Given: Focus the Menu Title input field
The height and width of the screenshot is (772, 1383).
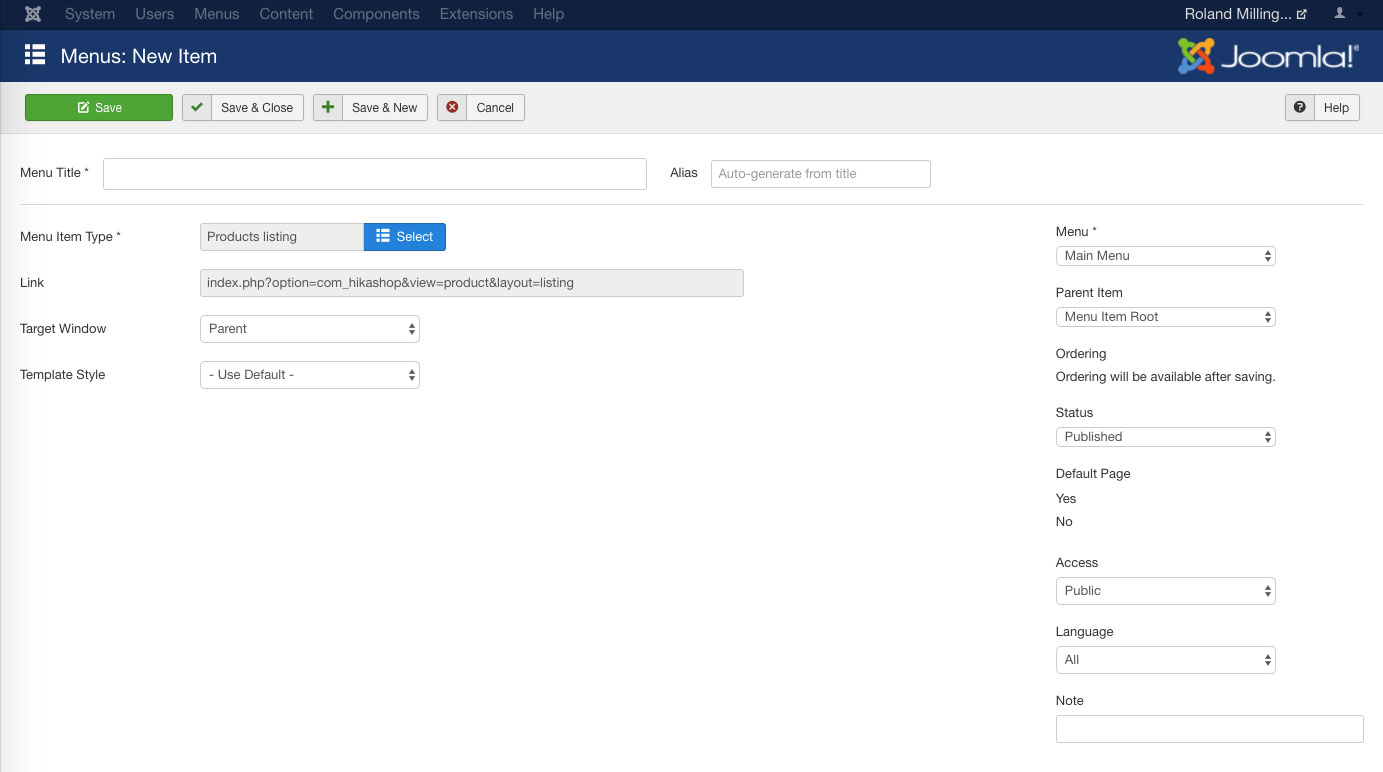Looking at the screenshot, I should coord(375,174).
